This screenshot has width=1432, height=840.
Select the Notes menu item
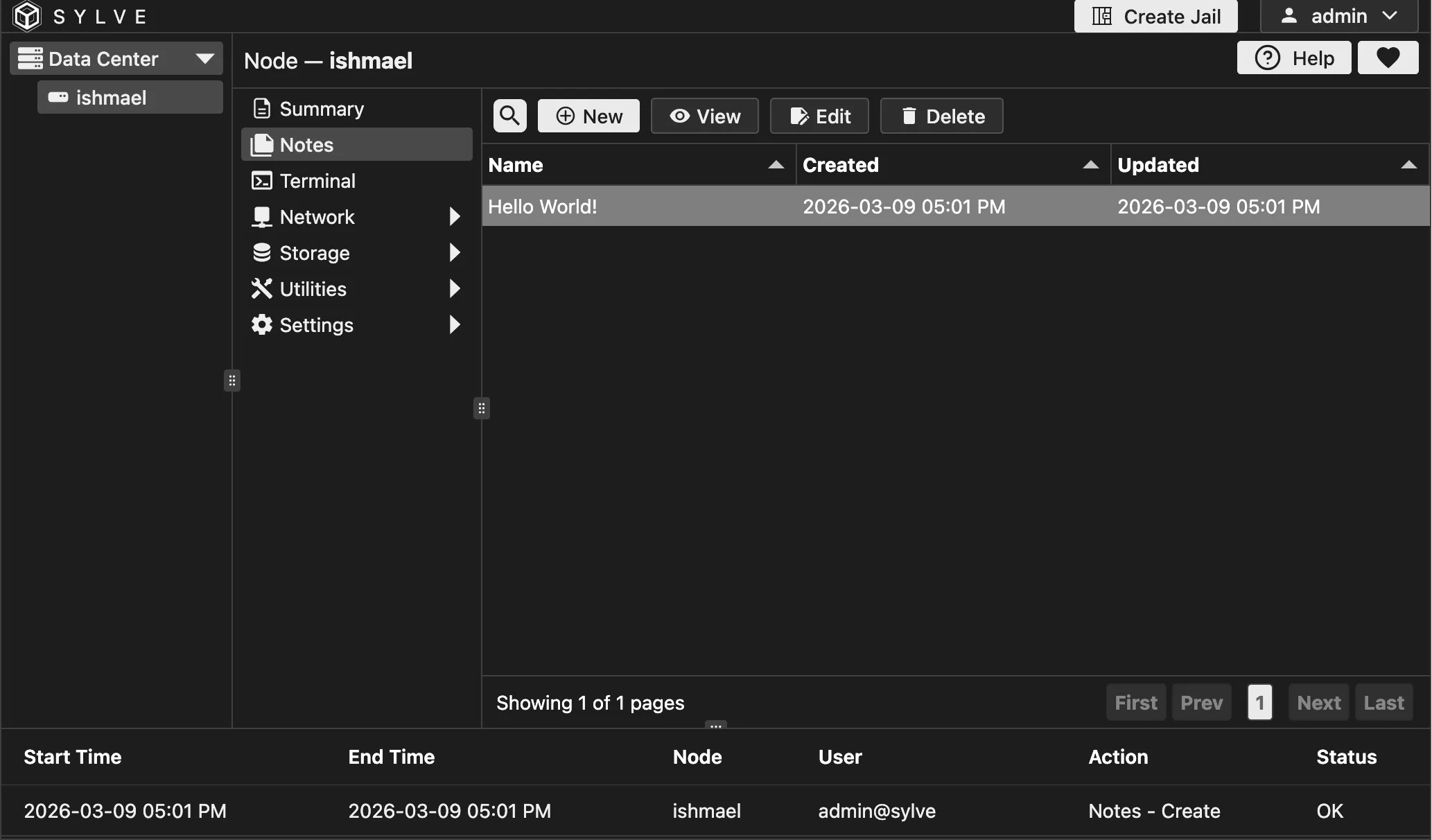point(306,145)
